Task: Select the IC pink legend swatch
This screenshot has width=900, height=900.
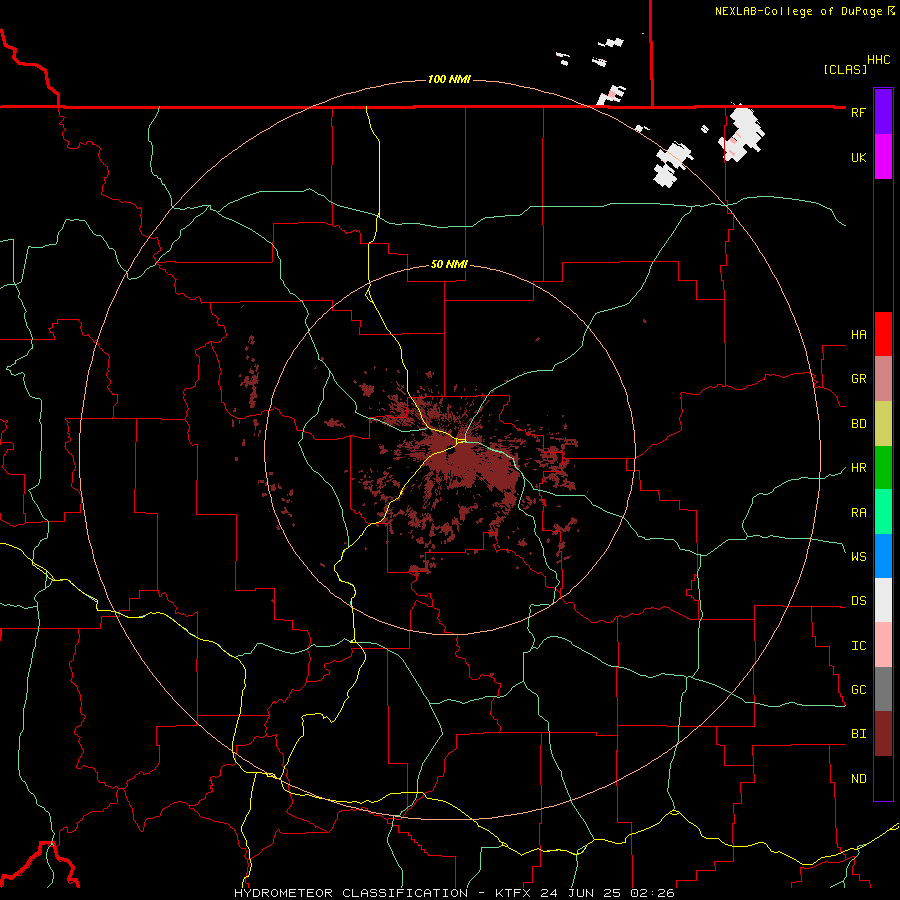Action: click(x=883, y=645)
